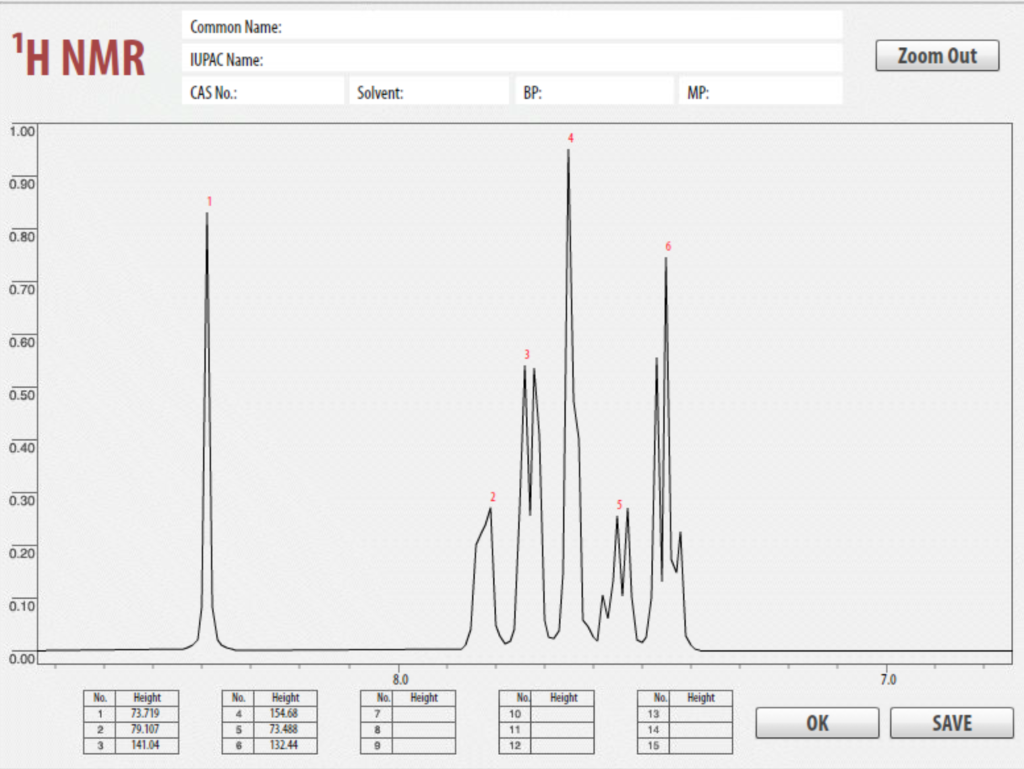The height and width of the screenshot is (769, 1024).
Task: Click the CAS No. input field
Action: [x=300, y=90]
